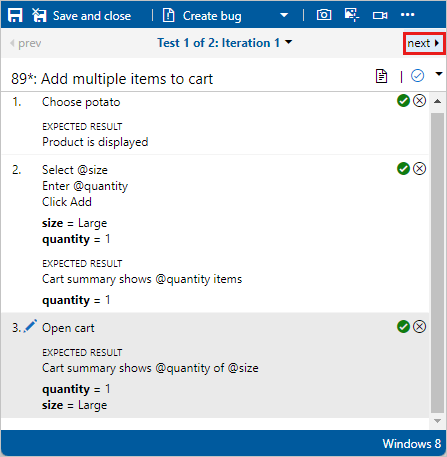The image size is (447, 457).
Task: Click the test case comment document icon
Action: coord(381,76)
